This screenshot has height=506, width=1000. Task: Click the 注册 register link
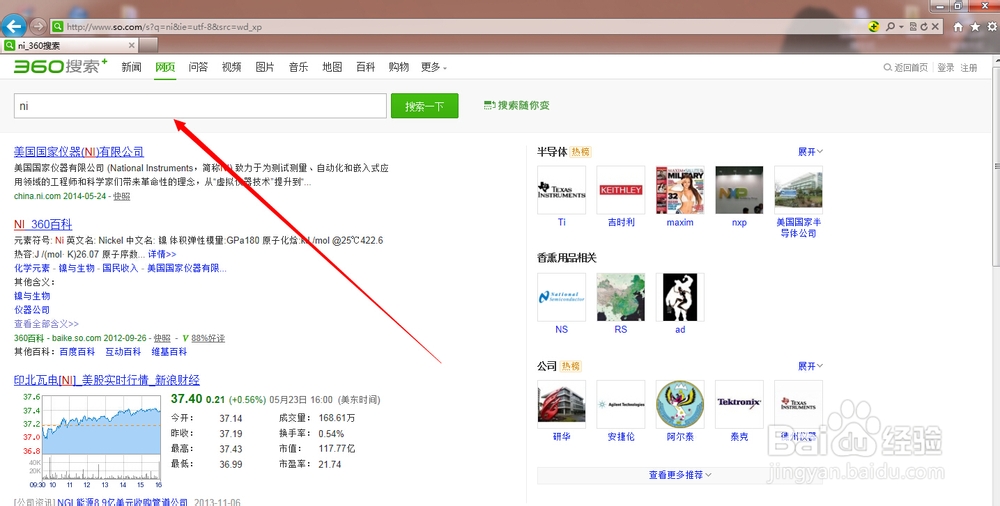pos(969,68)
